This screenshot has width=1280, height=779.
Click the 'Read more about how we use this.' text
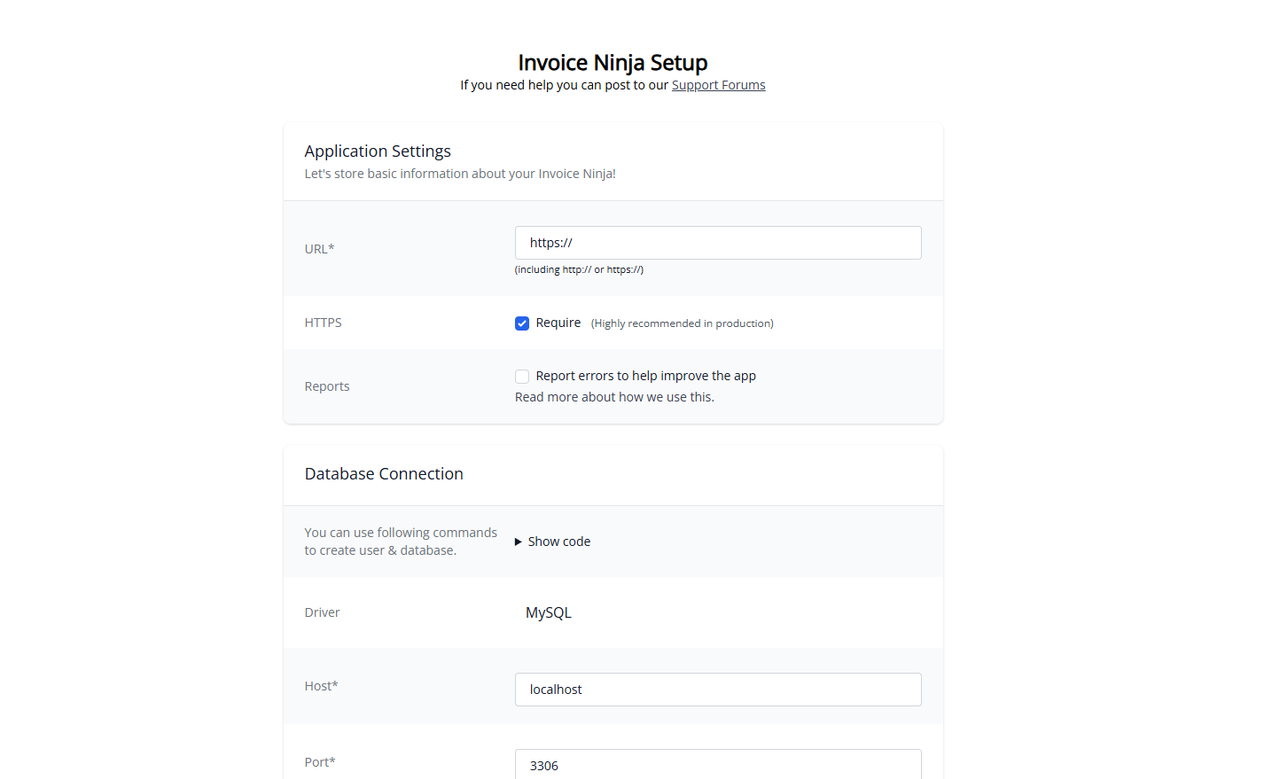click(614, 397)
